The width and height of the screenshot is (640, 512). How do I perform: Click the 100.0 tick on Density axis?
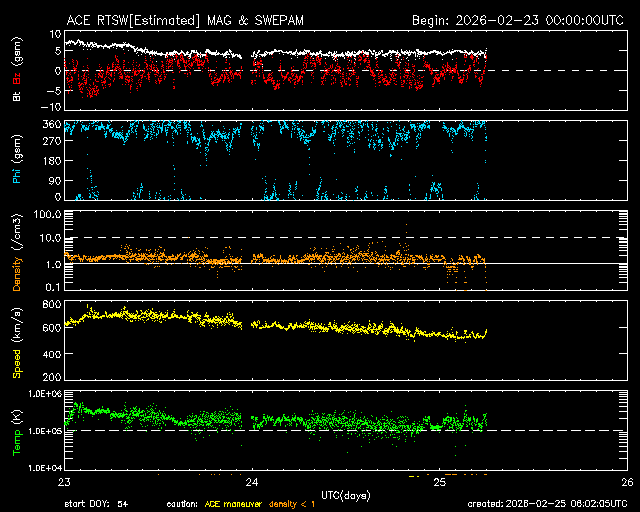tap(49, 214)
